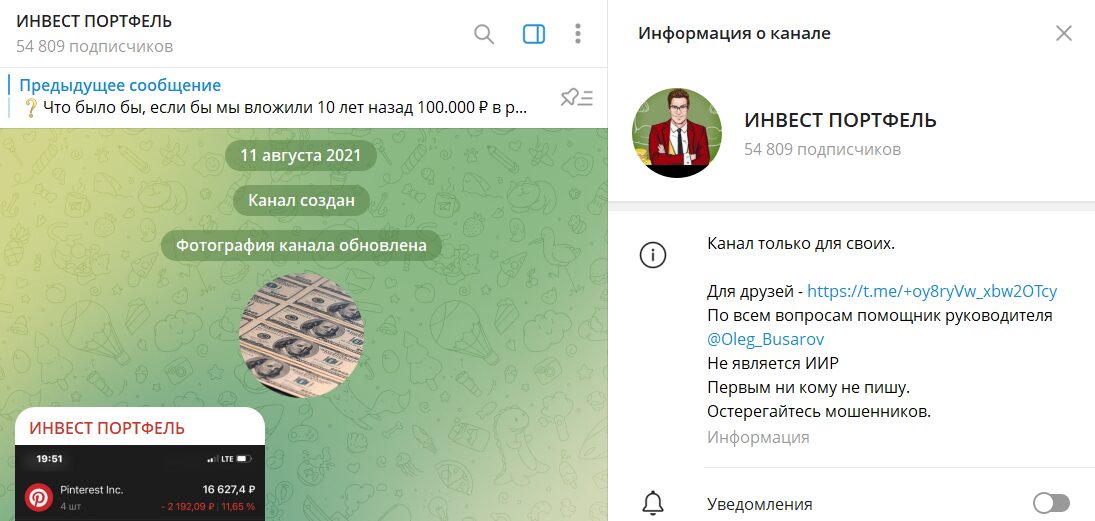
Task: Open the @Oleg_Busarov profile link
Action: (765, 339)
